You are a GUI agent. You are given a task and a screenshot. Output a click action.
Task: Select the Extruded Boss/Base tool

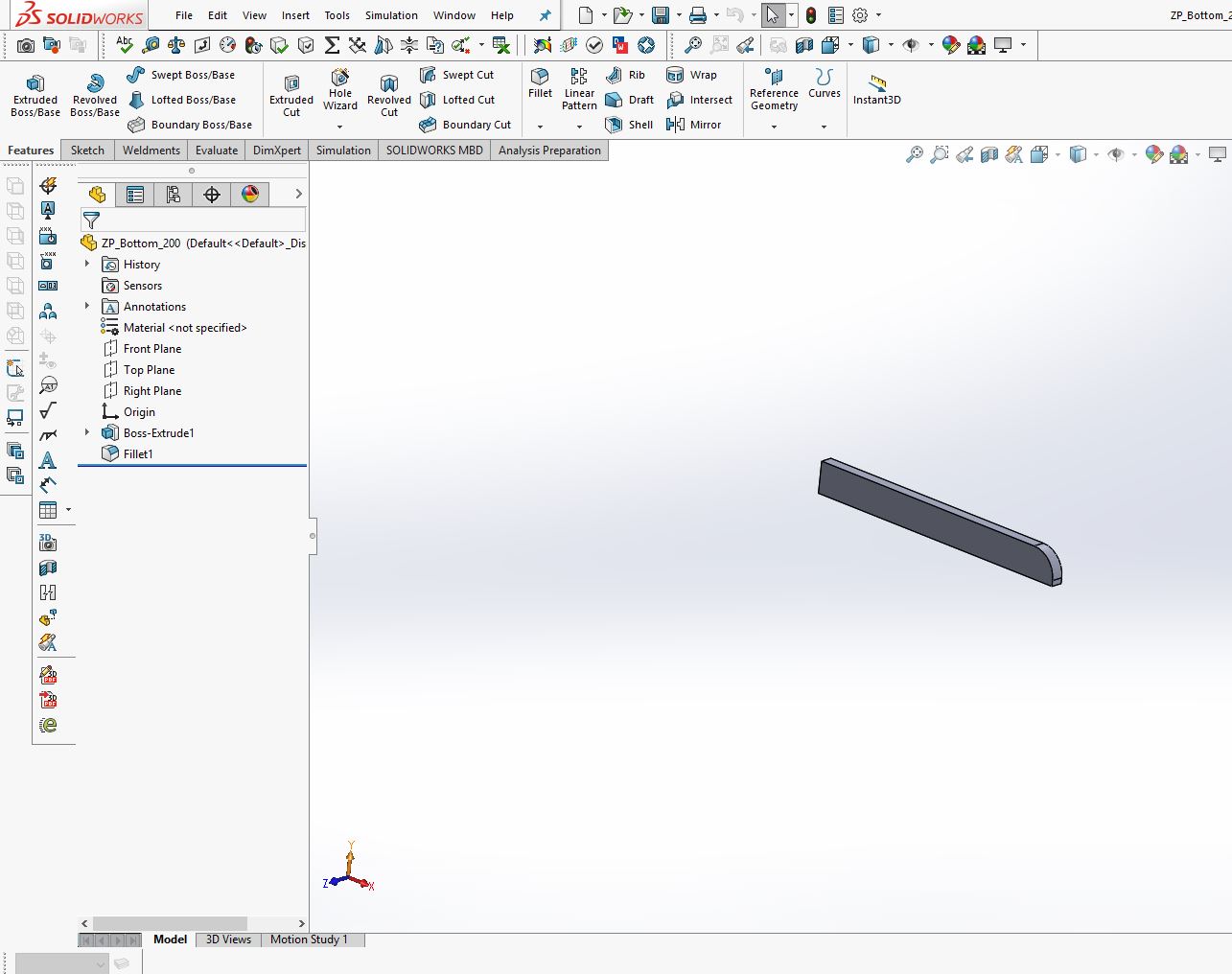(35, 95)
